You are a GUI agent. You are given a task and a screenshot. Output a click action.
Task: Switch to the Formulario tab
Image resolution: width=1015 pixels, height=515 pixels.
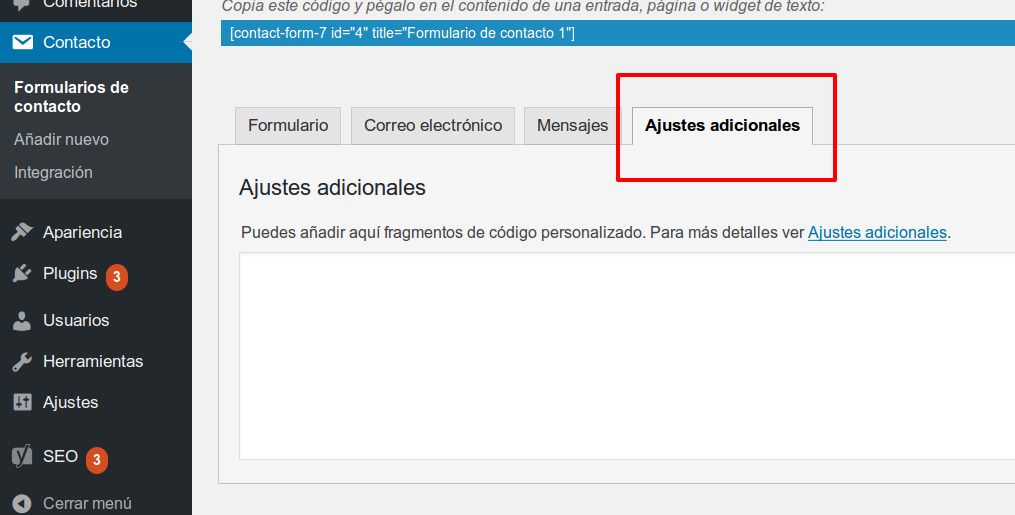(x=288, y=126)
